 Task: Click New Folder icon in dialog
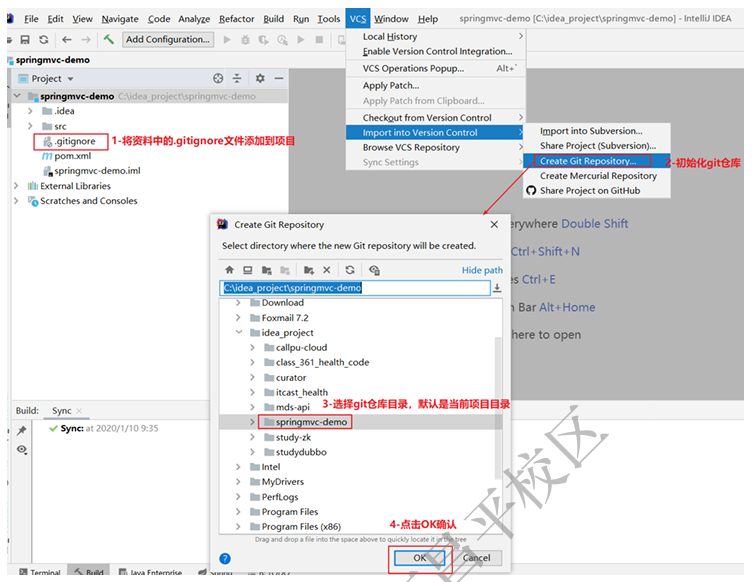click(309, 270)
